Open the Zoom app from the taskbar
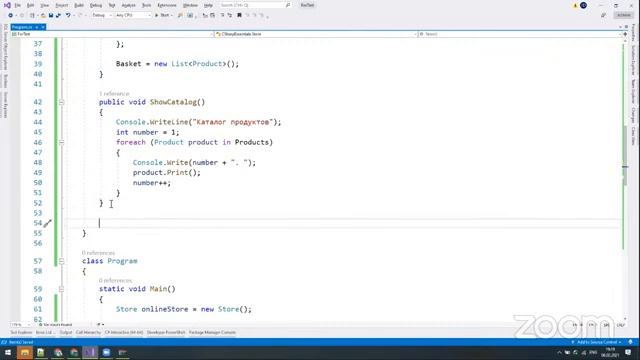This screenshot has width=640, height=360. point(106,352)
